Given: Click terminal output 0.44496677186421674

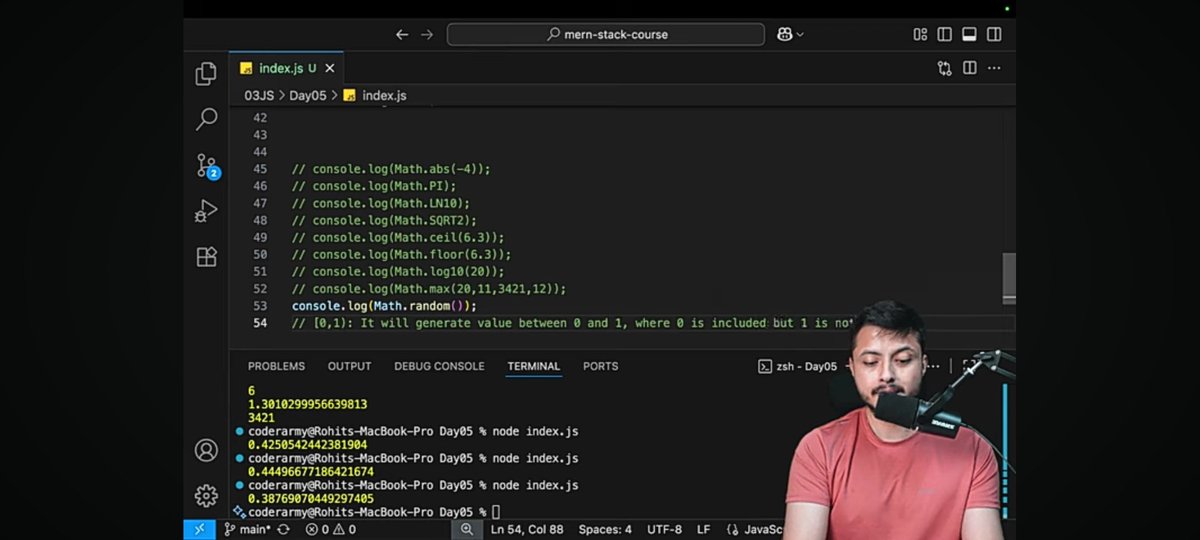Looking at the screenshot, I should (311, 472).
